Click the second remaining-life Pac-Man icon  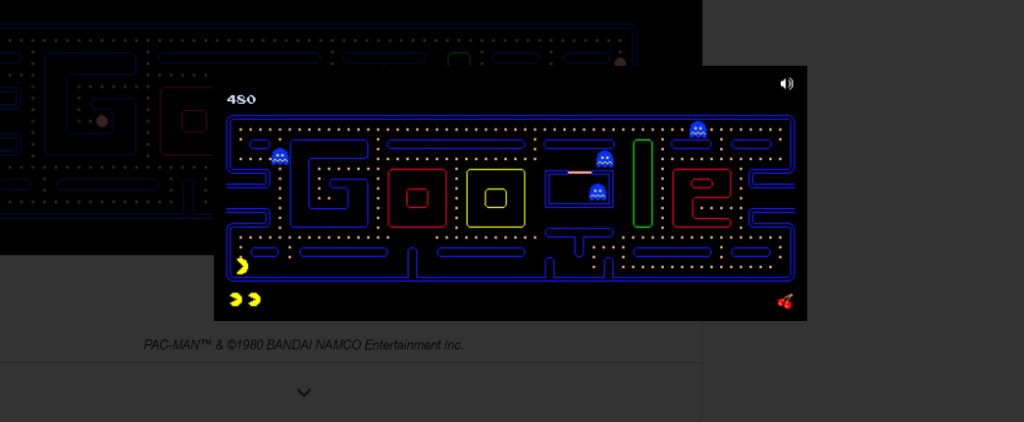click(254, 300)
